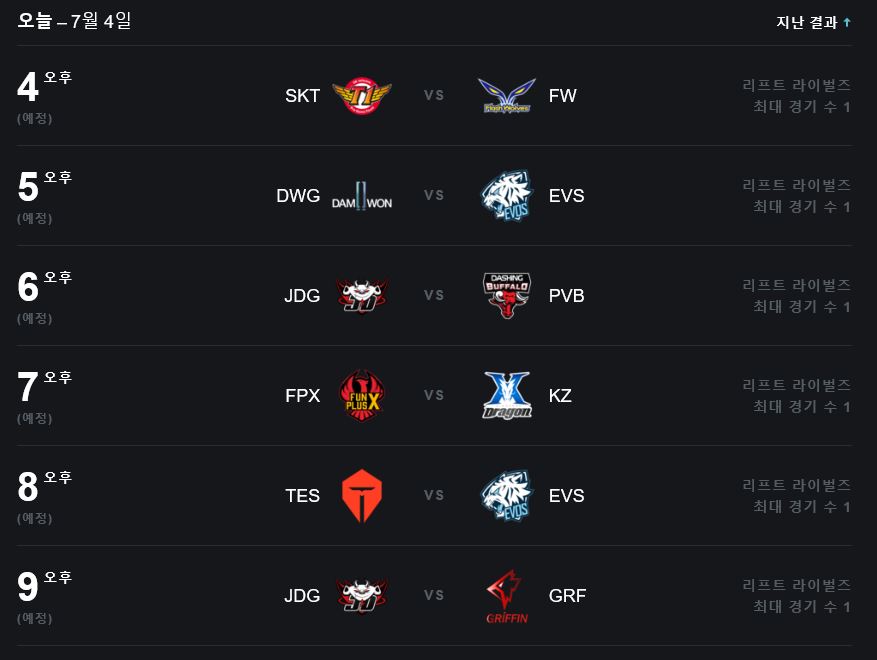Click the Top Esports team logo
The image size is (877, 660).
361,496
